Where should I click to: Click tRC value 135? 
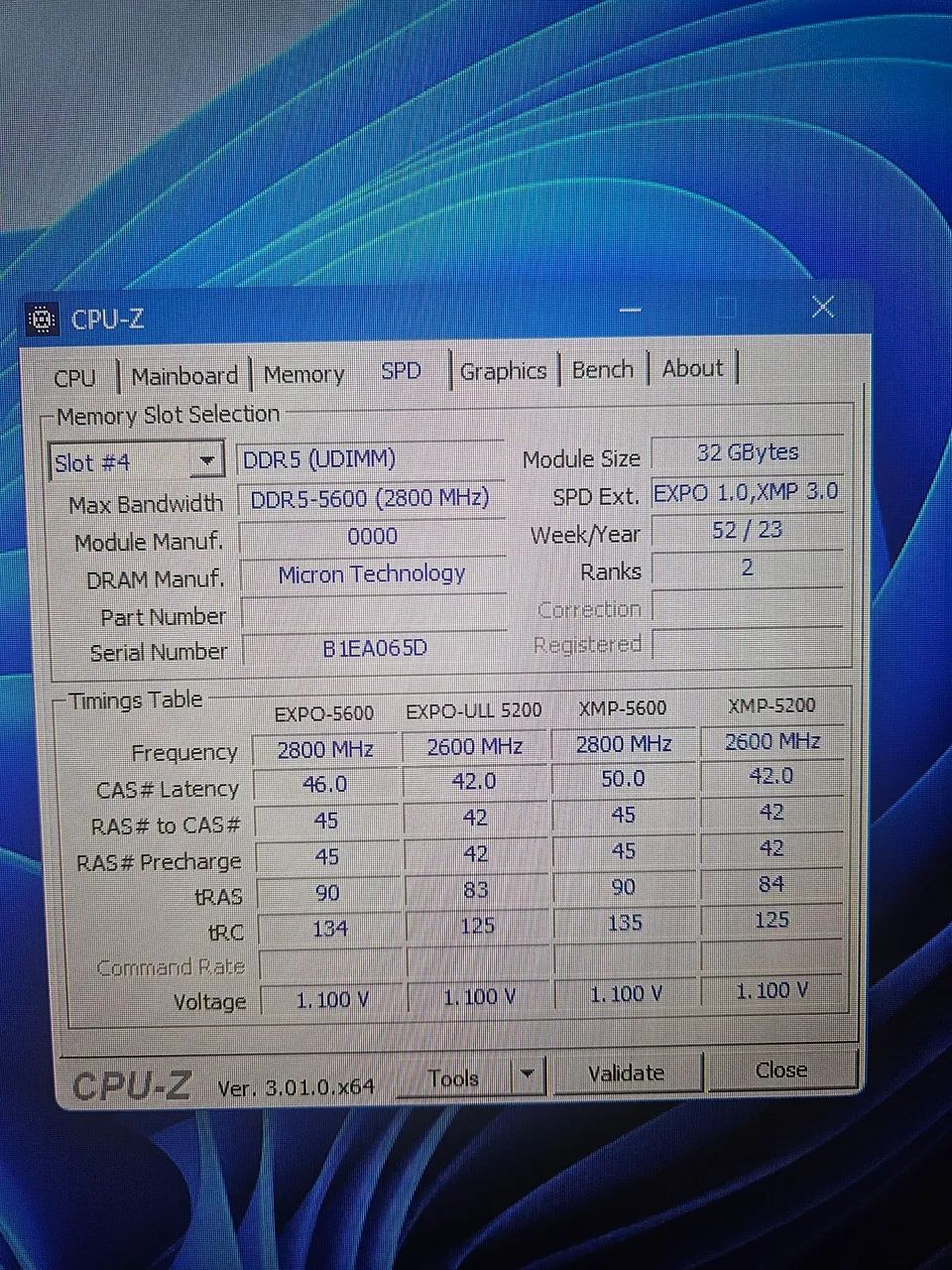pos(625,923)
